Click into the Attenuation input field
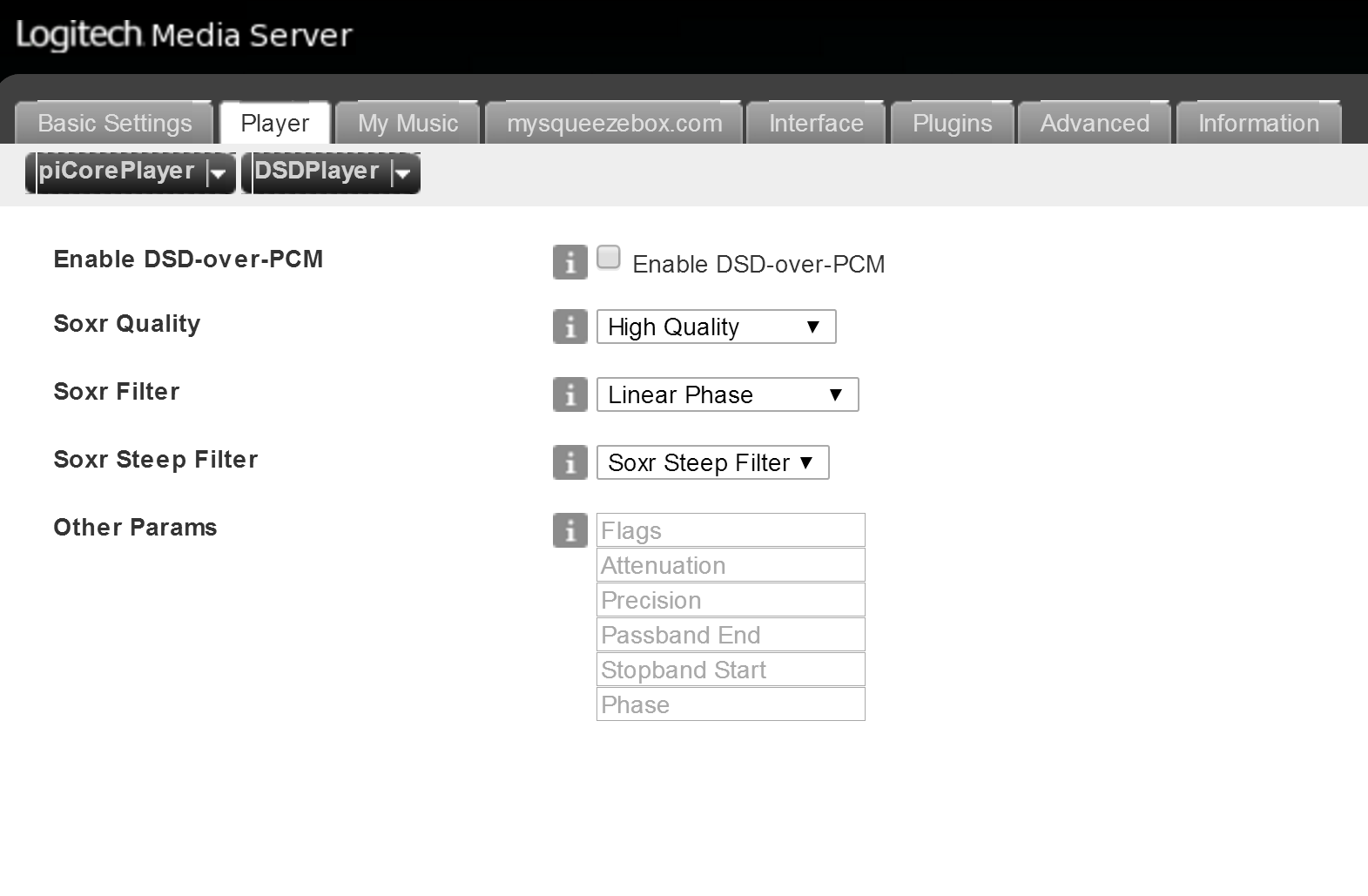Image resolution: width=1368 pixels, height=896 pixels. click(731, 565)
